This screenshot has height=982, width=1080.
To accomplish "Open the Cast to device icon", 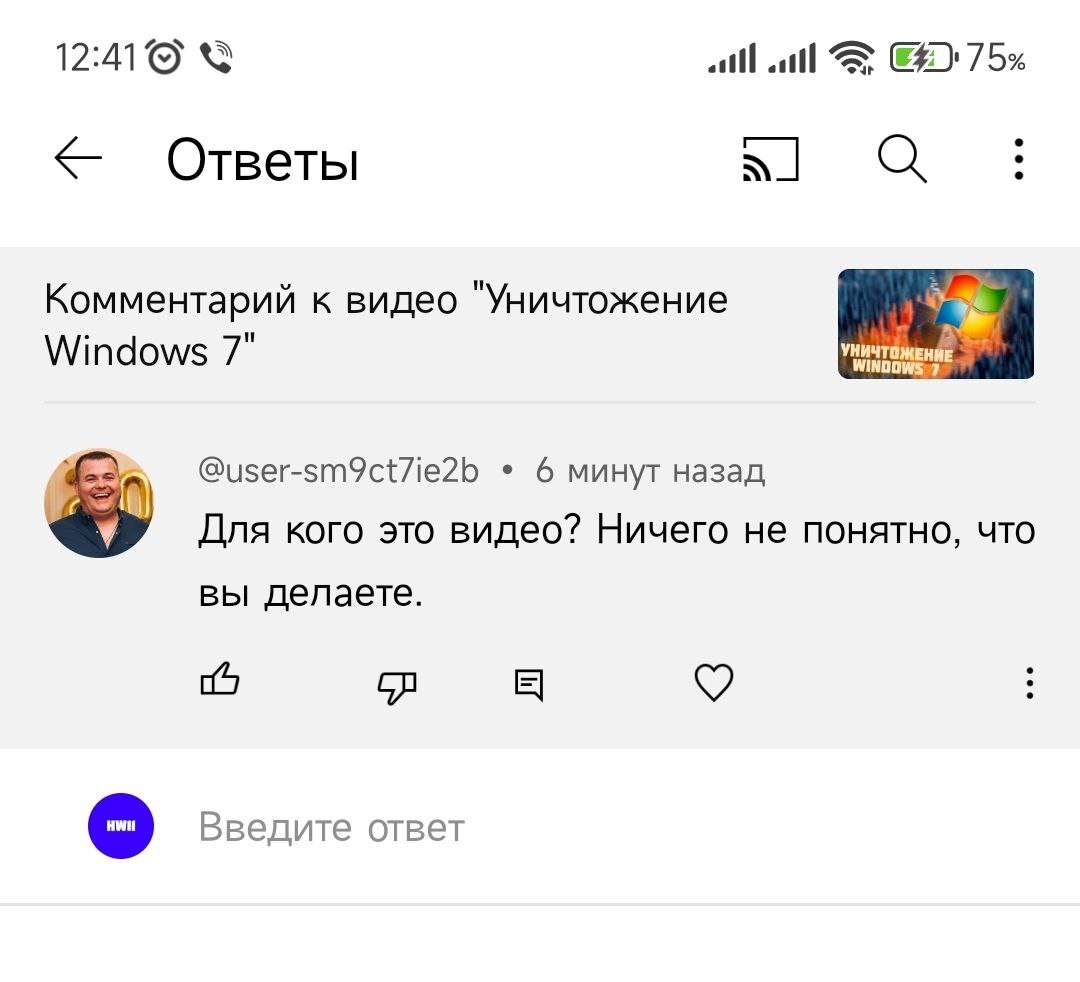I will 770,159.
